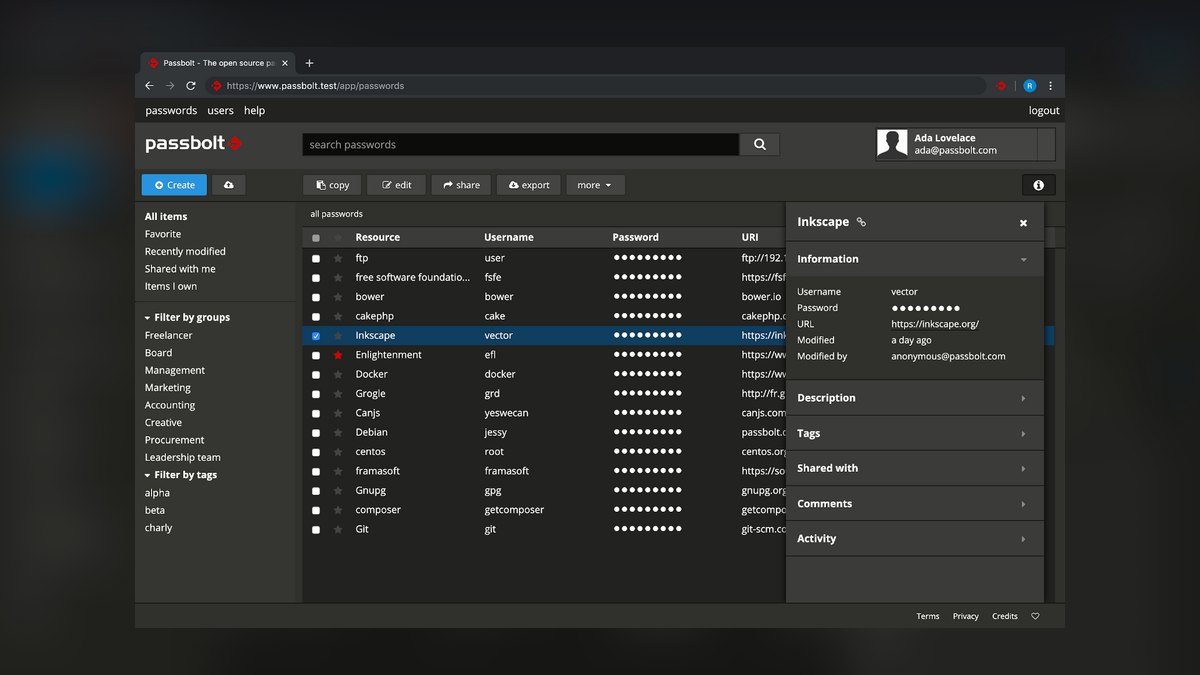Click the browser address bar
1200x675 pixels.
(x=595, y=86)
